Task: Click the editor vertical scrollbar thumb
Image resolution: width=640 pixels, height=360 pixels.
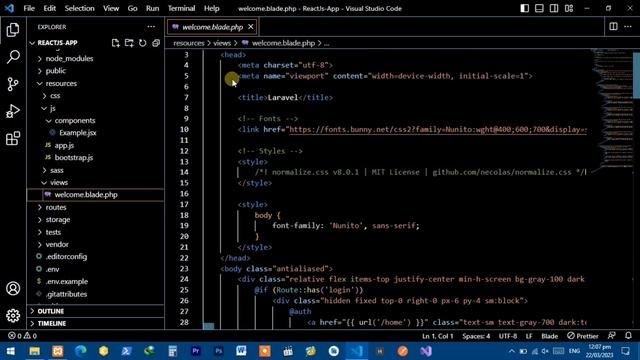Action: coord(636,75)
